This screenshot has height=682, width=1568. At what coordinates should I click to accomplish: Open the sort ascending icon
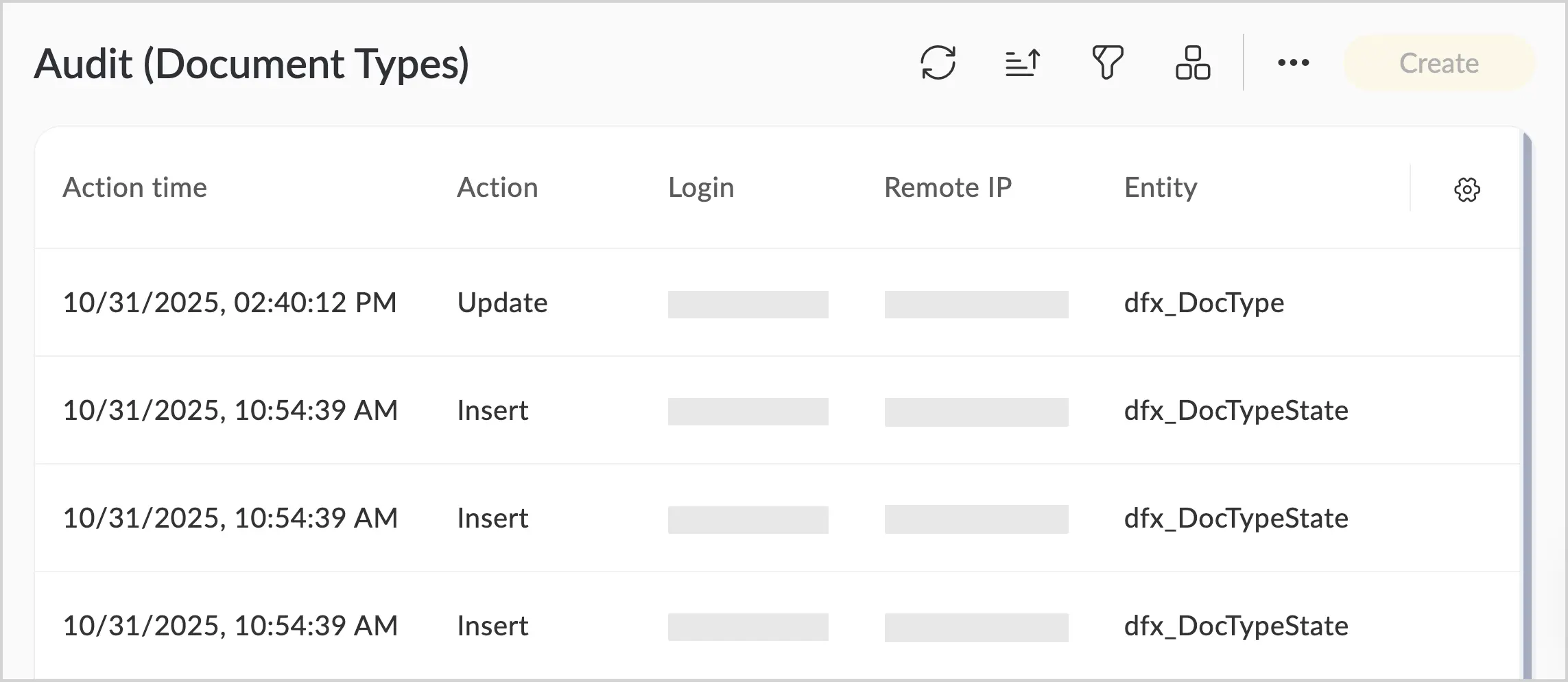click(1023, 63)
